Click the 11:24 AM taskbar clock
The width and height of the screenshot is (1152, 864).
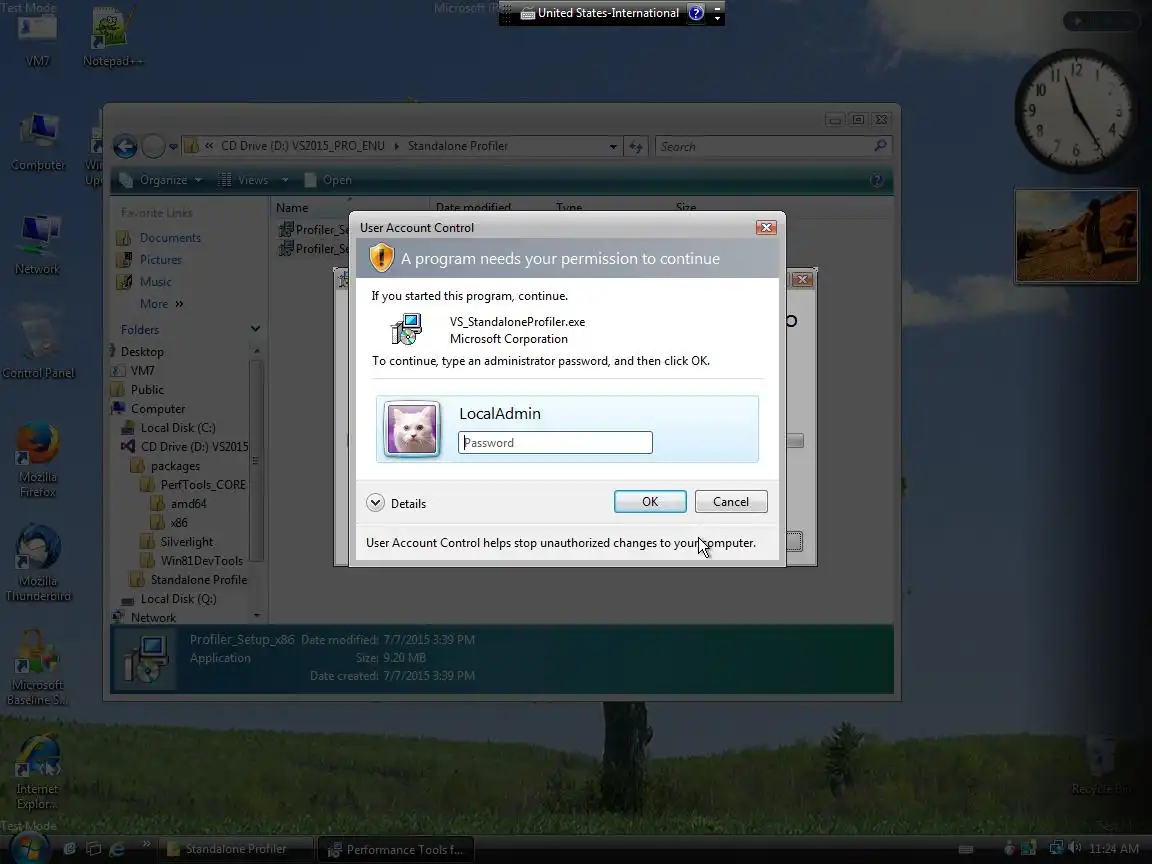click(x=1115, y=849)
